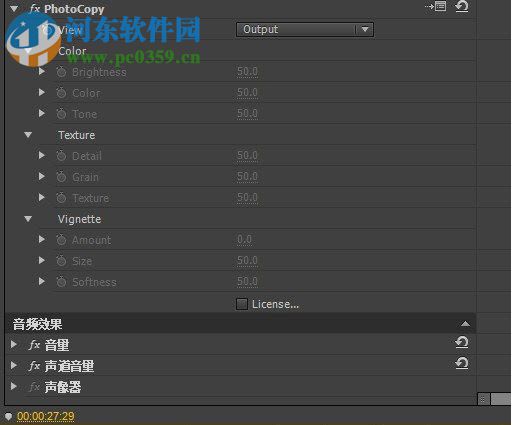This screenshot has width=516, height=425.
Task: Reset the 声道音量 audio effect
Action: tap(462, 363)
